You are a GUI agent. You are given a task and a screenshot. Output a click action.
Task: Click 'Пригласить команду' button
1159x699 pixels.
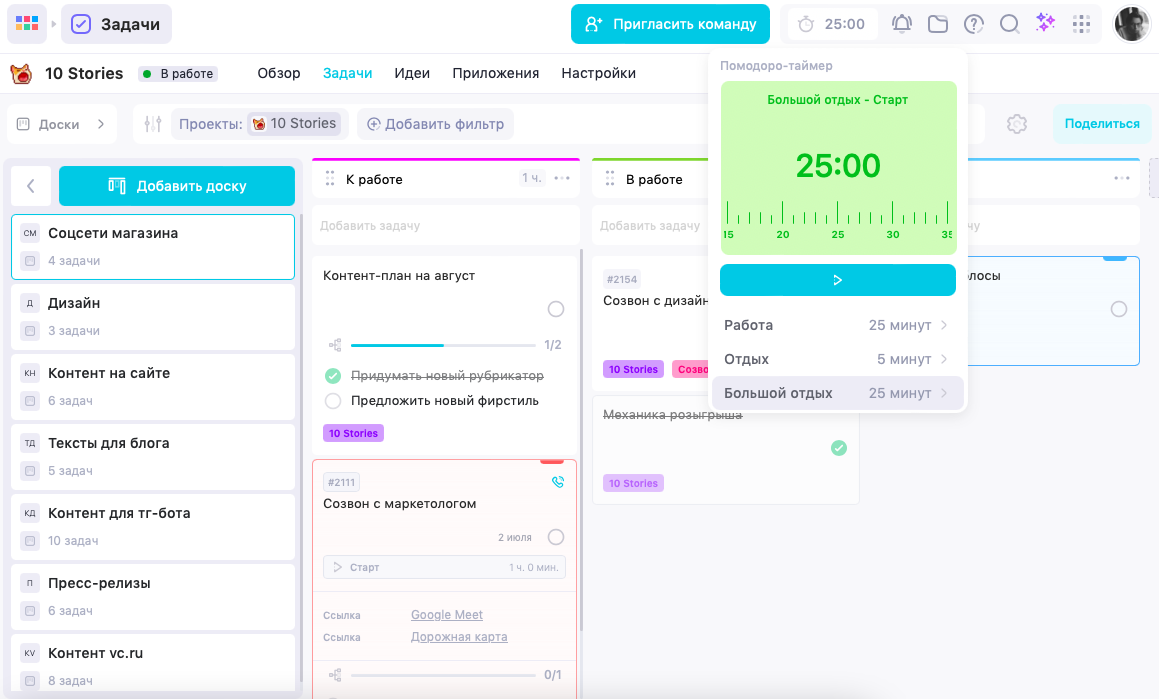pos(670,24)
